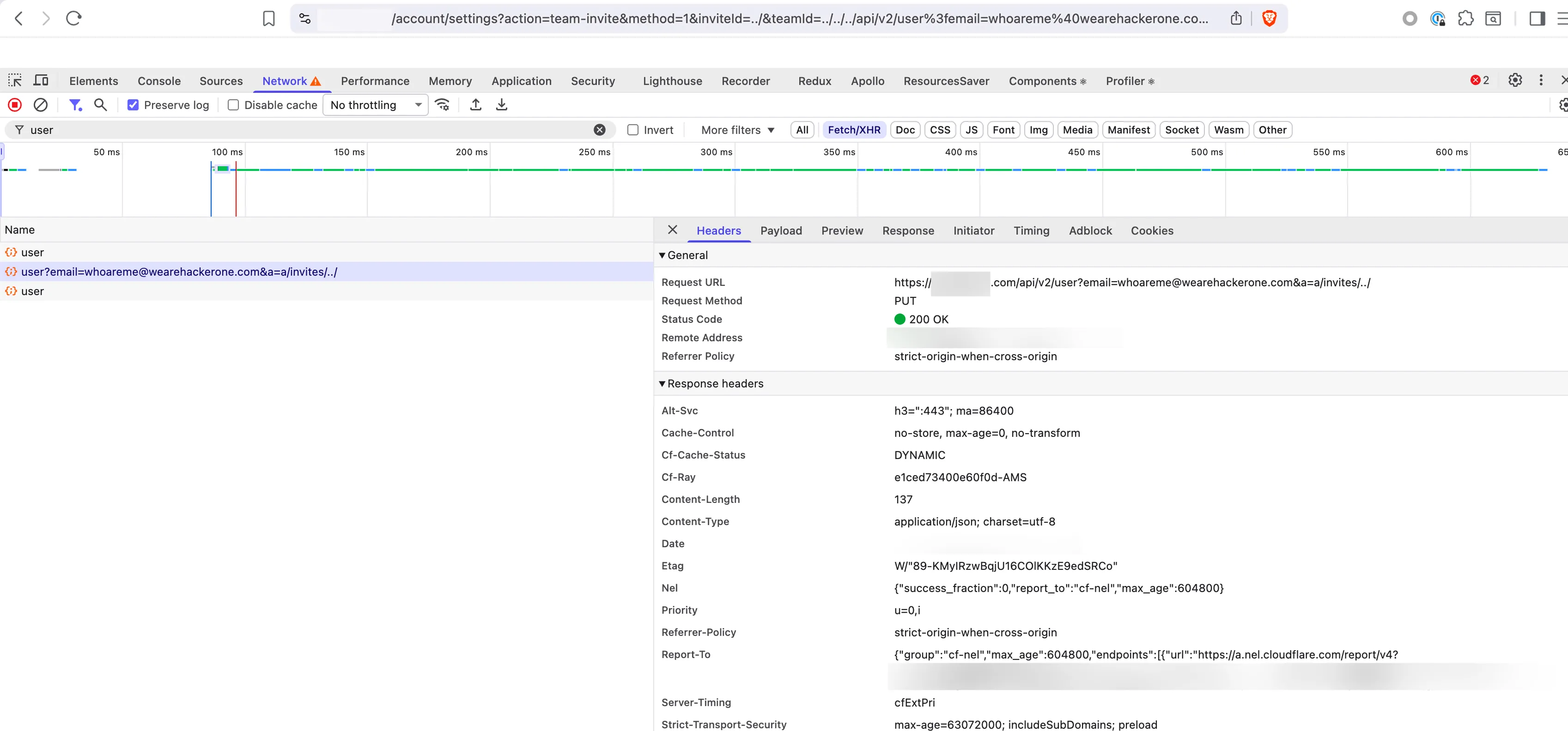Clear the user filter text
The width and height of the screenshot is (1568, 731).
tap(600, 129)
